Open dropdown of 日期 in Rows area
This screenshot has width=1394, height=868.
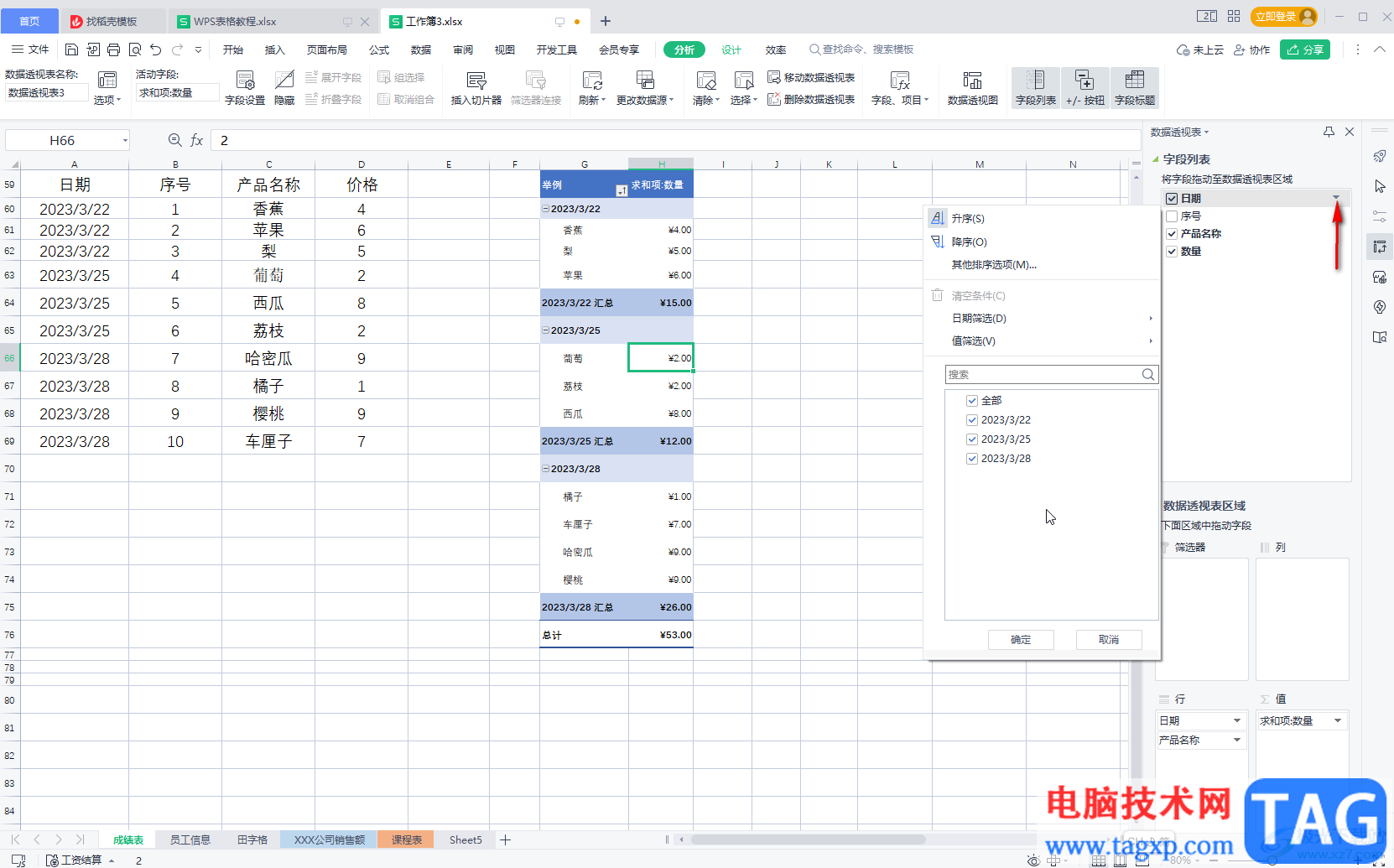[1236, 720]
